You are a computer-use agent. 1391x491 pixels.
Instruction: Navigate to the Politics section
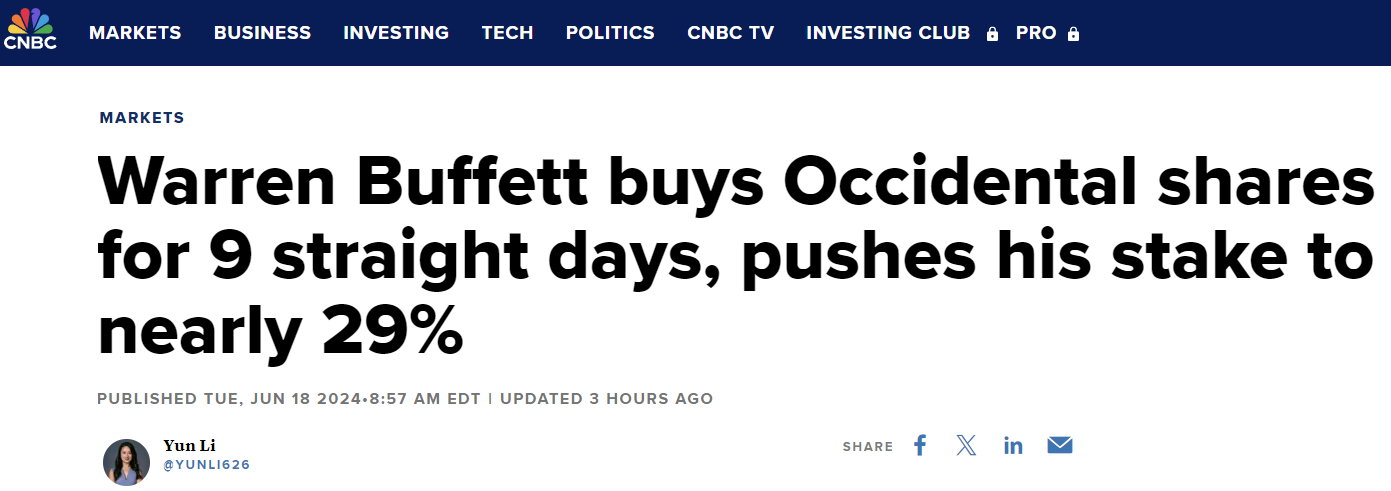pos(610,33)
